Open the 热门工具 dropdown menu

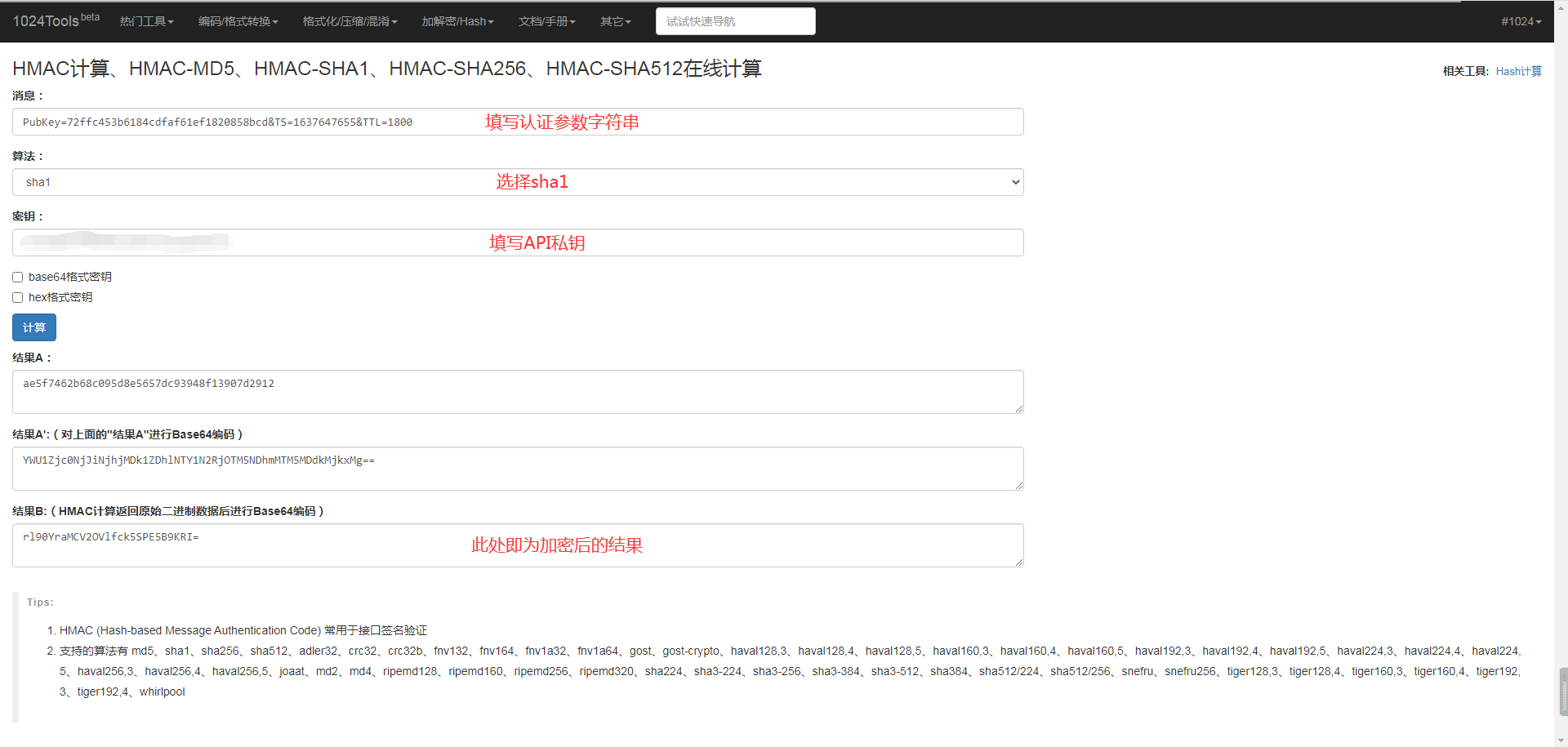147,21
